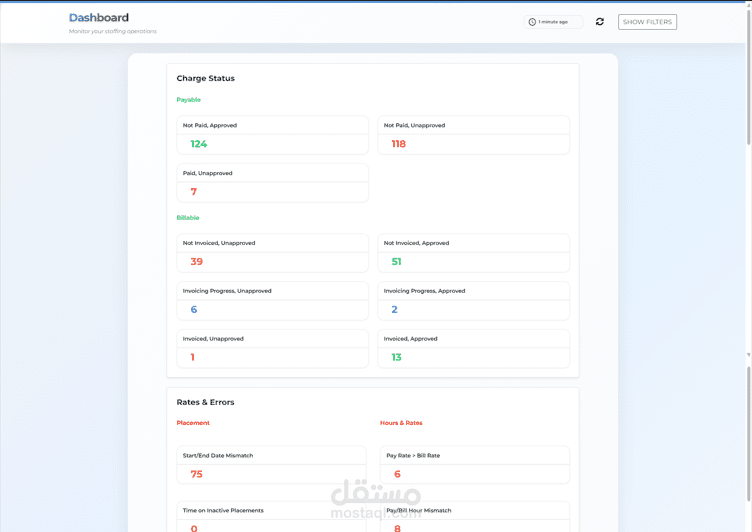Click the value 39

[x=197, y=262]
